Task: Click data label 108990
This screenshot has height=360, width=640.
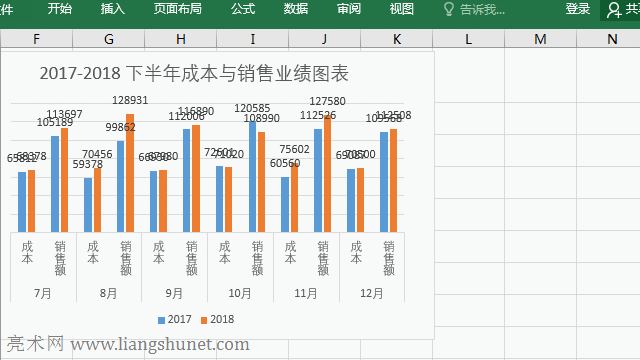Action: pos(262,118)
